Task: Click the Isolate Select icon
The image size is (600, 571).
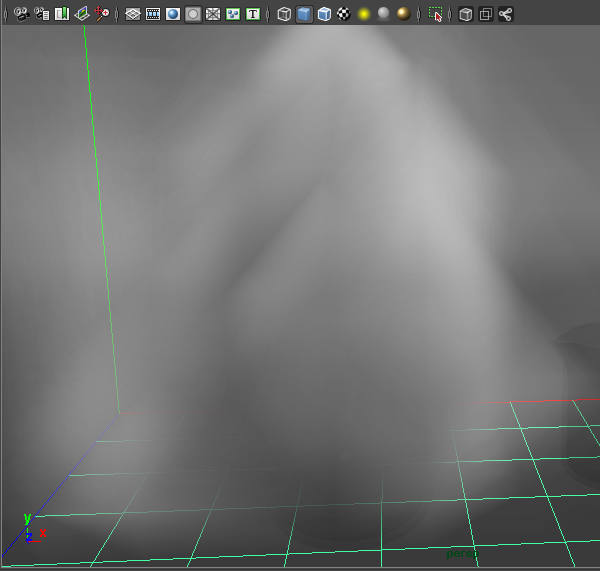Action: pyautogui.click(x=435, y=14)
